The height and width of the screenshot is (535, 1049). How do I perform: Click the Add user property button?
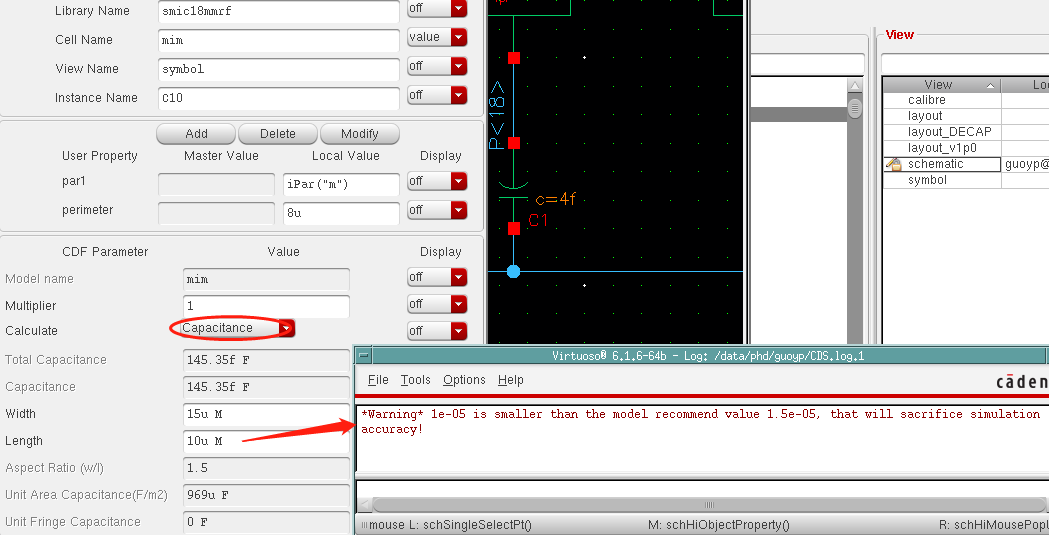point(196,134)
